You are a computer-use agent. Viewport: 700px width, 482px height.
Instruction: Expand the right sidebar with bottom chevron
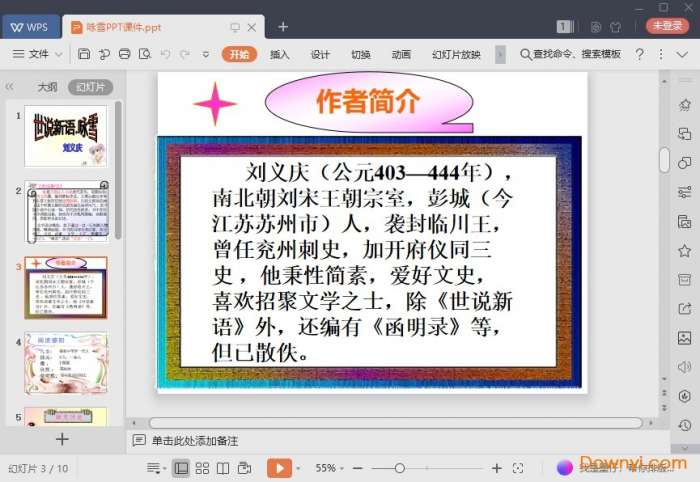coord(685,448)
